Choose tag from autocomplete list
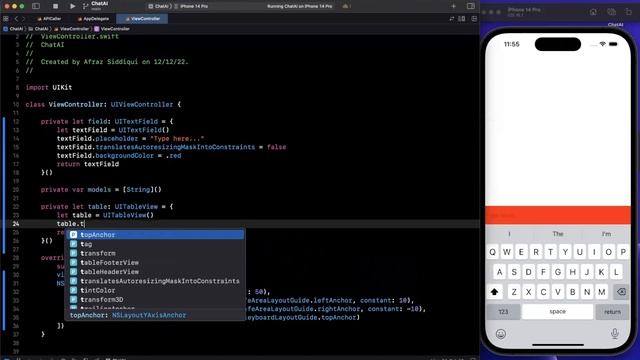This screenshot has height=360, width=640. point(156,244)
